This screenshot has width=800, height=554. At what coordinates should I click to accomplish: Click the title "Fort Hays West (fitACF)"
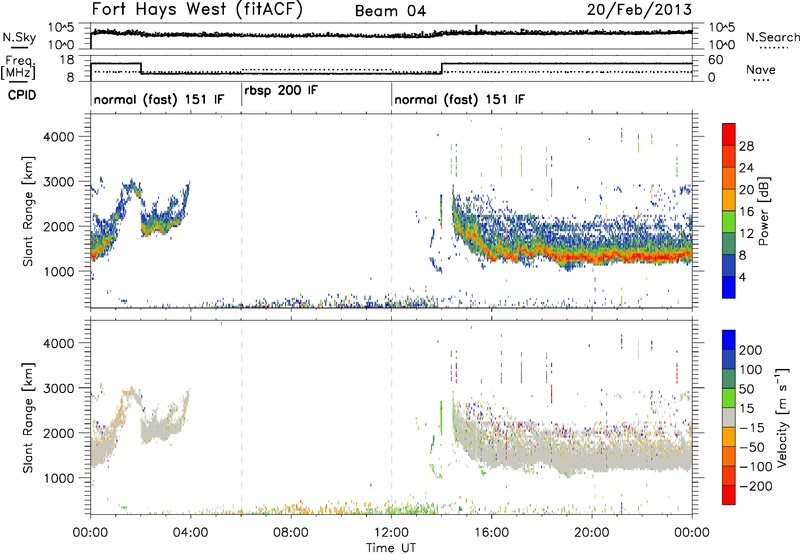(x=197, y=10)
